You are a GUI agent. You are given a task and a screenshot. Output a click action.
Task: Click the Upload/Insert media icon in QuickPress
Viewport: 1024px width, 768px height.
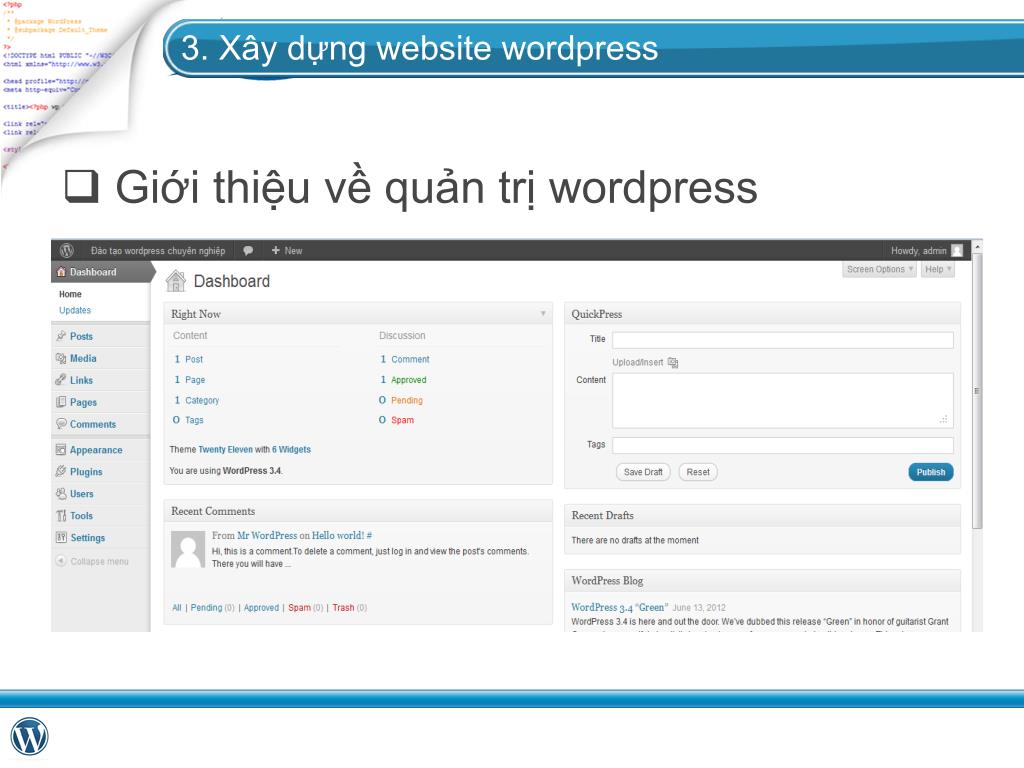(x=673, y=362)
